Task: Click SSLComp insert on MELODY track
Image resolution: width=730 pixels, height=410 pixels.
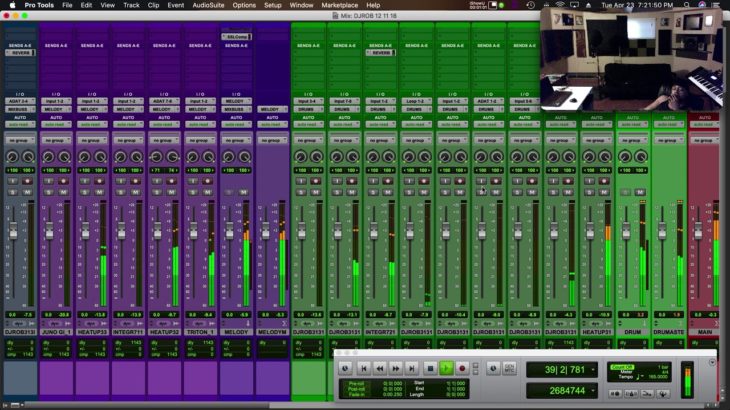Action: tap(236, 37)
